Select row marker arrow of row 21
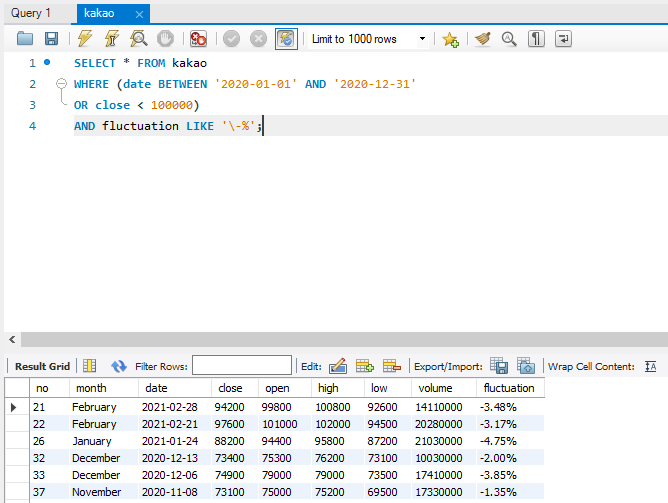Image resolution: width=668 pixels, height=503 pixels. coord(14,407)
